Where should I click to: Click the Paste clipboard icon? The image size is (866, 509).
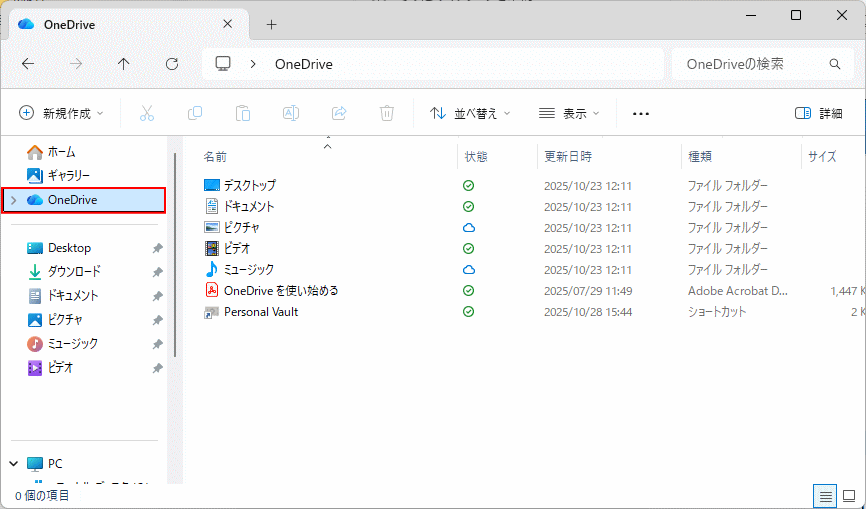tap(242, 113)
